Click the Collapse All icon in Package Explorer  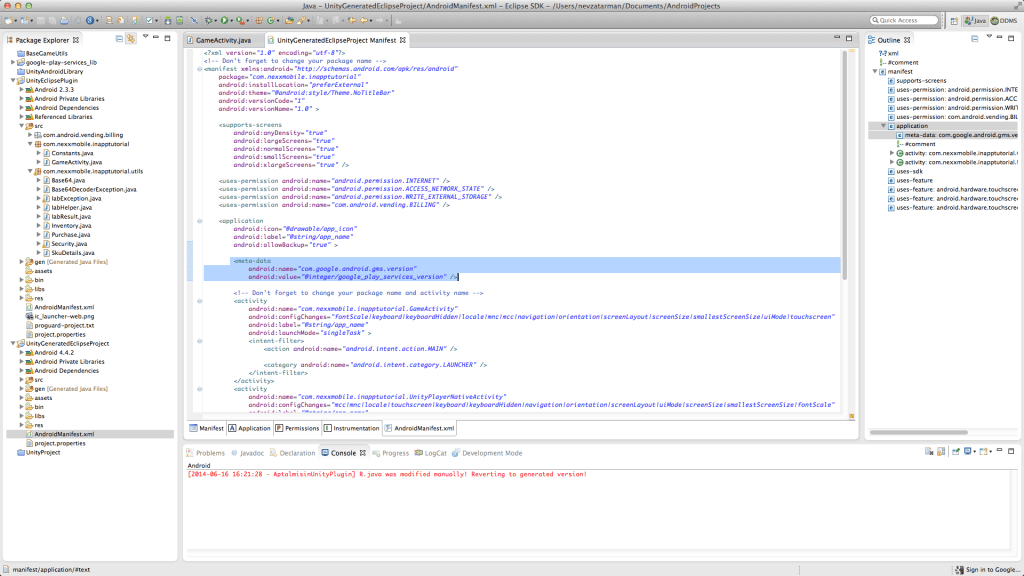pos(119,37)
